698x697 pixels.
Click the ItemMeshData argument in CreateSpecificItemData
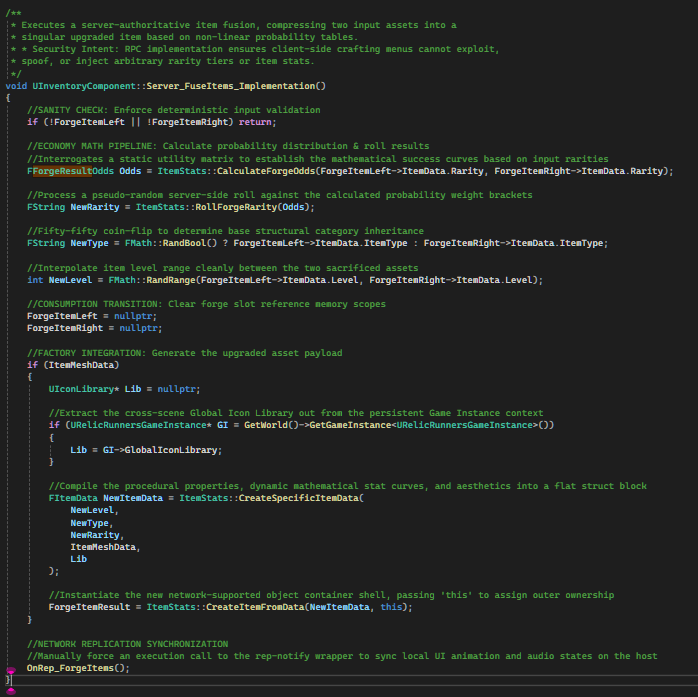(x=103, y=547)
